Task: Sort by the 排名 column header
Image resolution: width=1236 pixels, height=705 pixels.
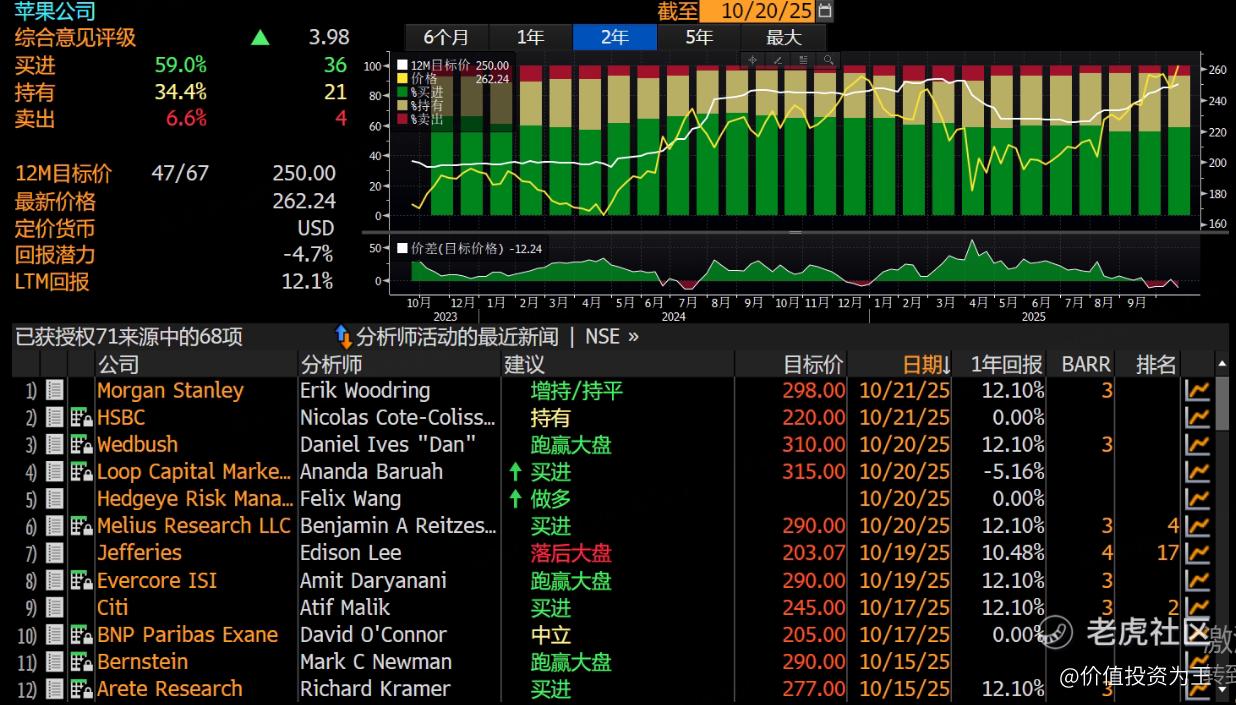Action: point(1156,364)
